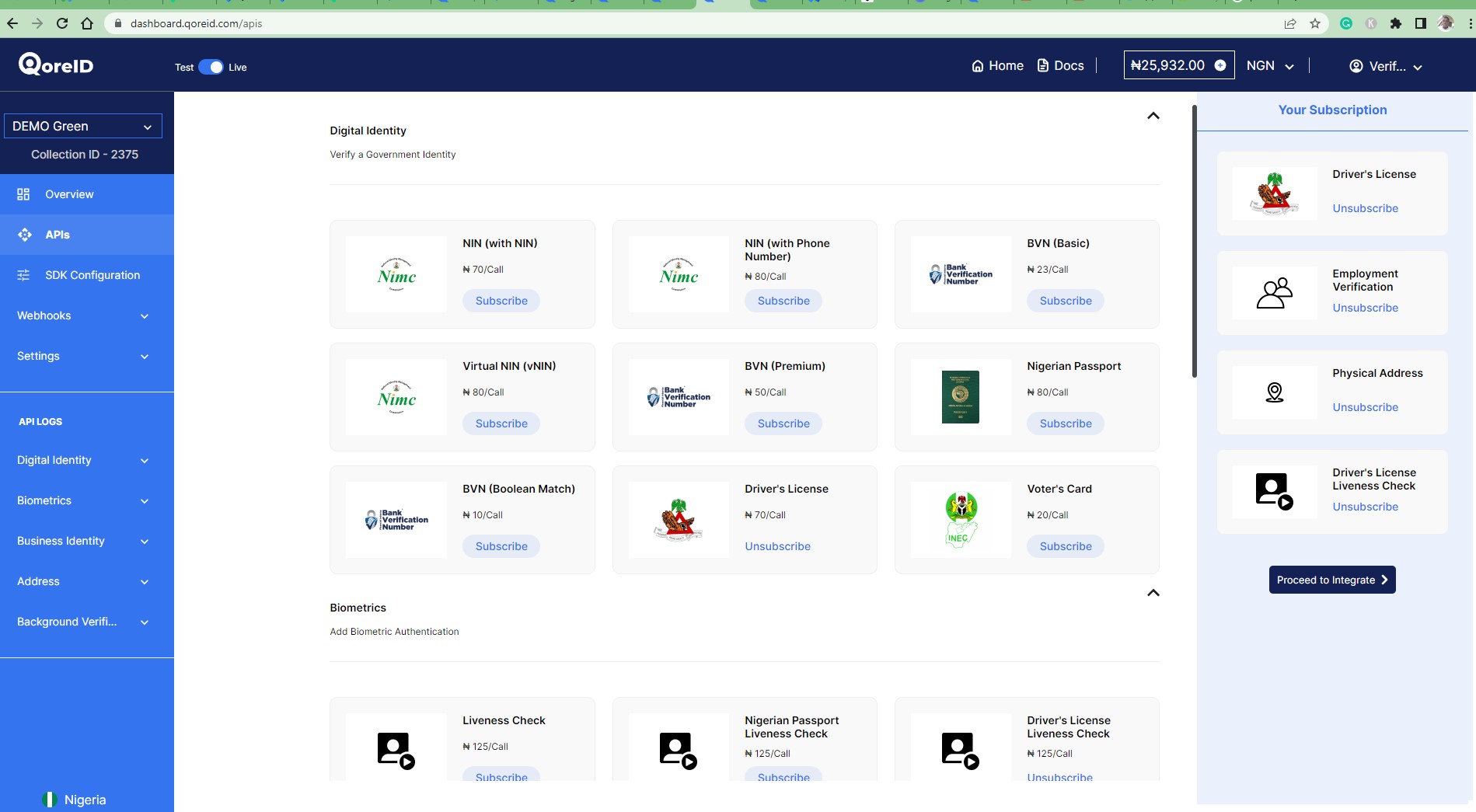Click Proceed to Integrate button

tap(1332, 580)
